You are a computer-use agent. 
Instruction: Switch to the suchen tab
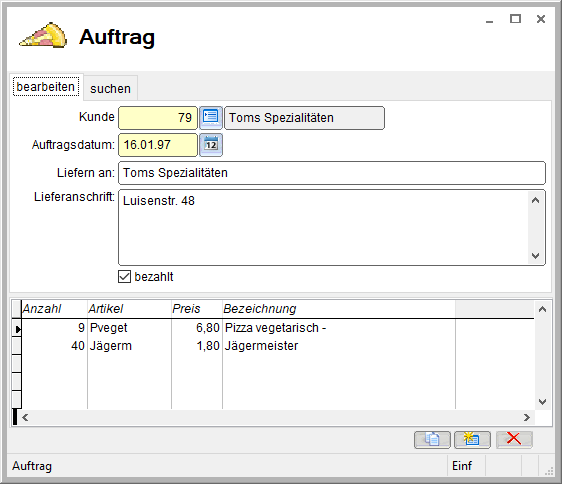pyautogui.click(x=110, y=89)
